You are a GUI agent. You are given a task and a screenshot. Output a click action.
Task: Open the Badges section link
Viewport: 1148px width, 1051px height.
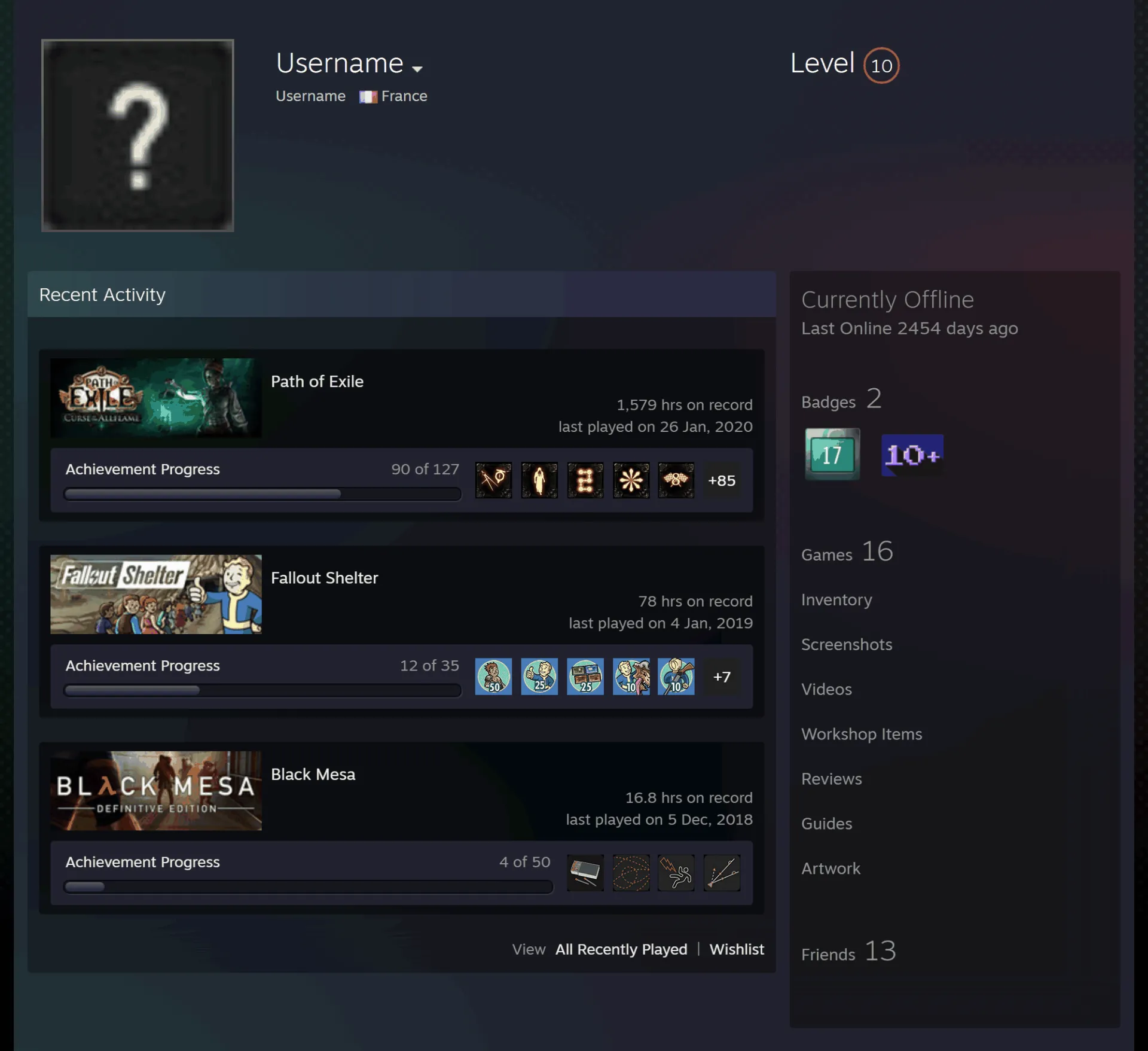tap(841, 399)
